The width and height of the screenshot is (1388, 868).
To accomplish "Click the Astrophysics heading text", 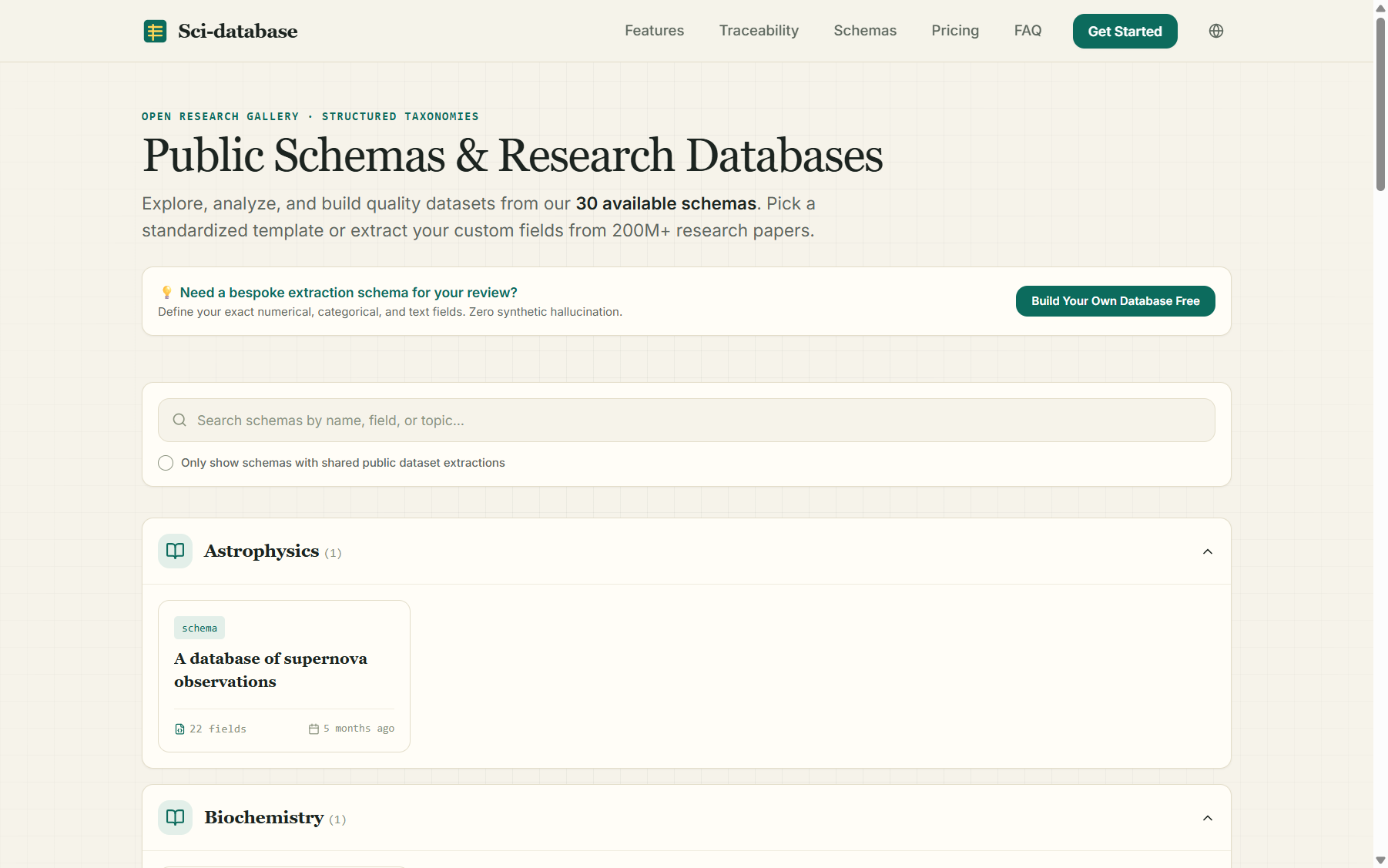I will coord(261,551).
